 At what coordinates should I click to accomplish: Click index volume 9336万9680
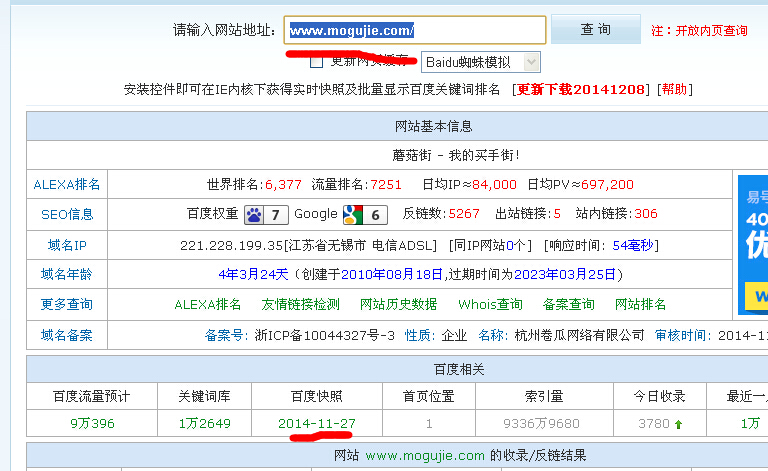[x=541, y=424]
